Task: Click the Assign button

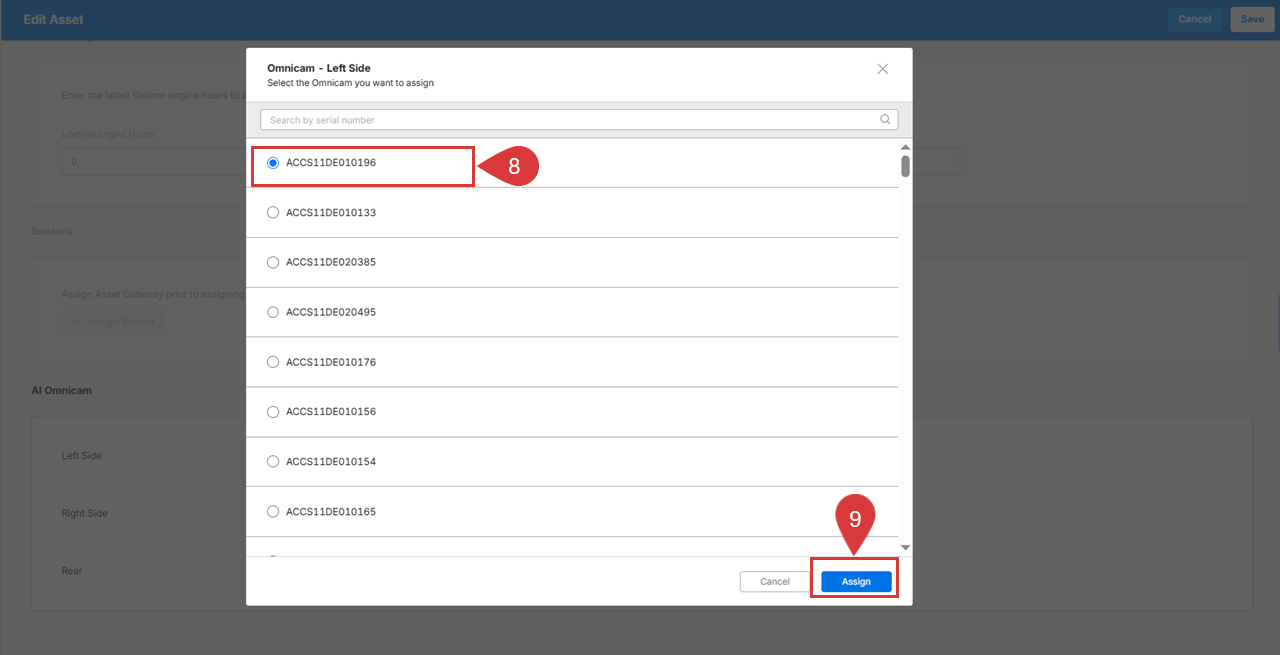Action: coord(856,581)
